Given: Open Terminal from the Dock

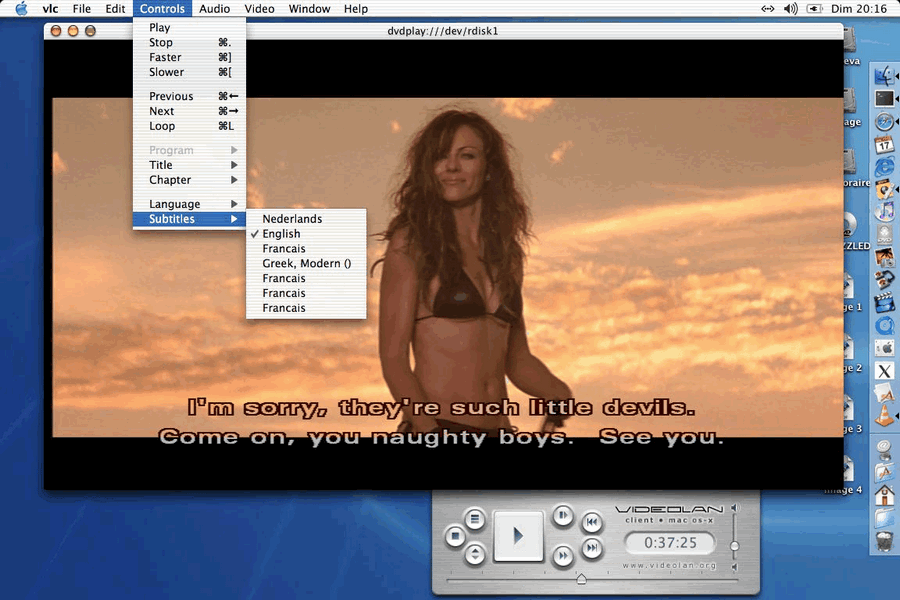Looking at the screenshot, I should click(885, 99).
